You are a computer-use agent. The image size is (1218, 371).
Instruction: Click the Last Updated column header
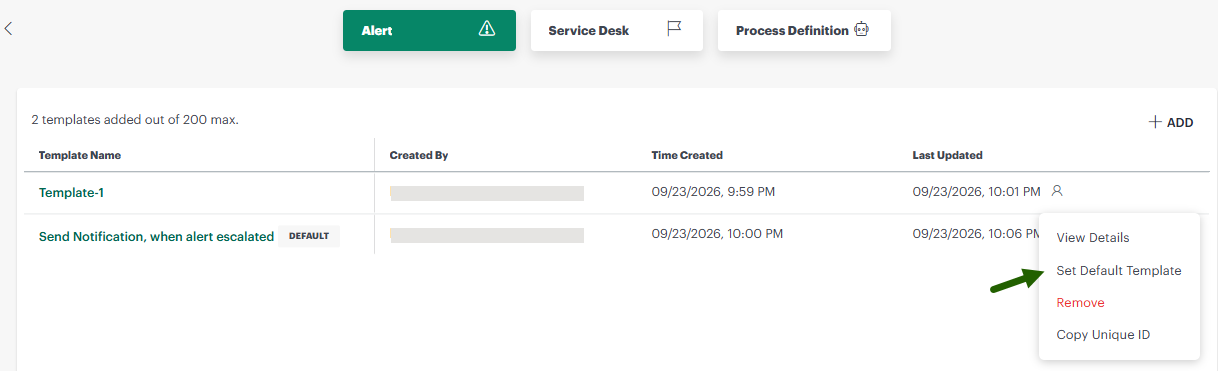pos(947,155)
